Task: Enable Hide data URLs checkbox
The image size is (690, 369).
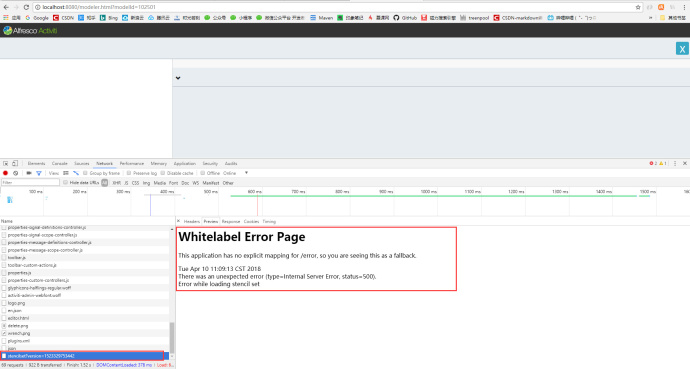Action: pyautogui.click(x=65, y=183)
